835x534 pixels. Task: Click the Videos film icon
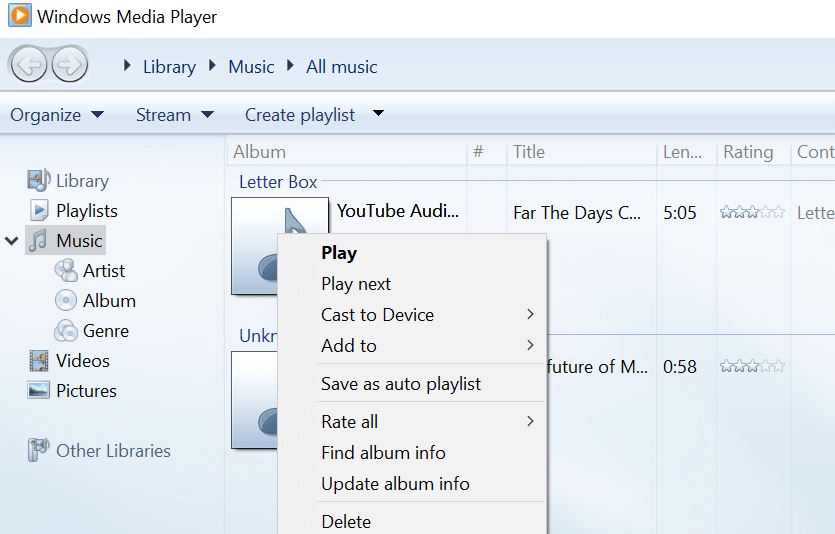pos(38,360)
